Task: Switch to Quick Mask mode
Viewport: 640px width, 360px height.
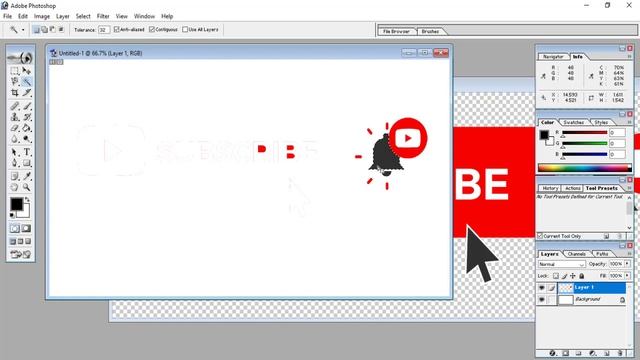Action: pyautogui.click(x=26, y=229)
